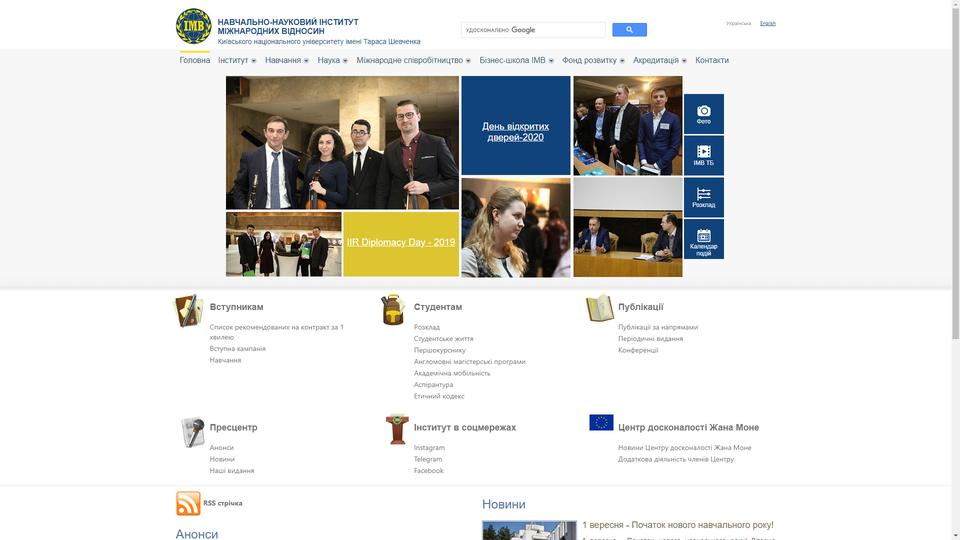The width and height of the screenshot is (960, 540).
Task: Open the Першокурснику link
Action: (440, 350)
